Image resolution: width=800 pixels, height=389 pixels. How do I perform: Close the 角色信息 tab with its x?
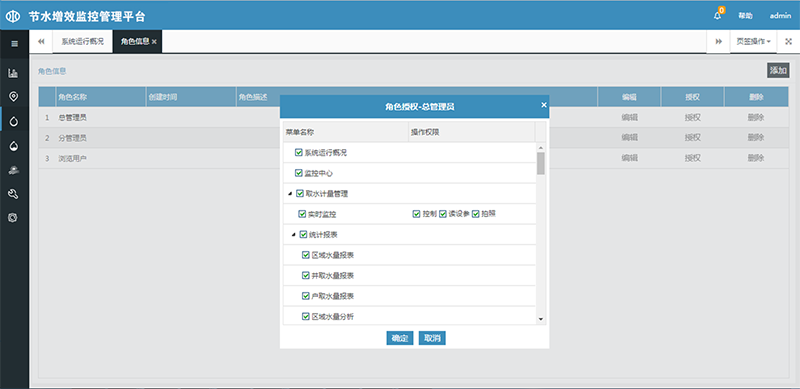tap(154, 42)
